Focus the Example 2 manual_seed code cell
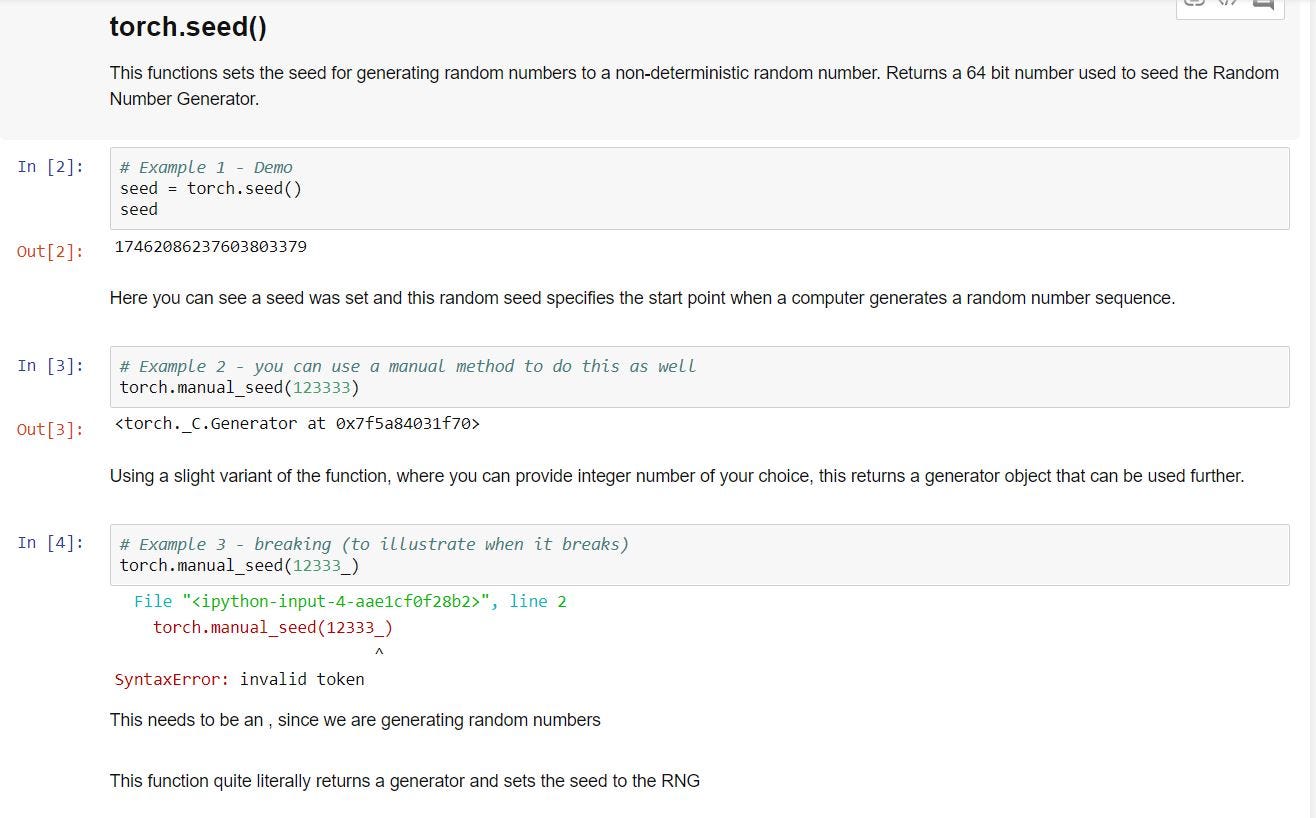1316x818 pixels. coord(698,377)
